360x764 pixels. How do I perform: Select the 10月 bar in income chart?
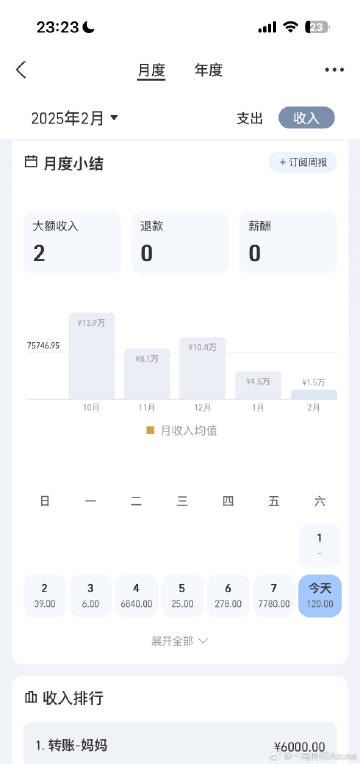92,356
